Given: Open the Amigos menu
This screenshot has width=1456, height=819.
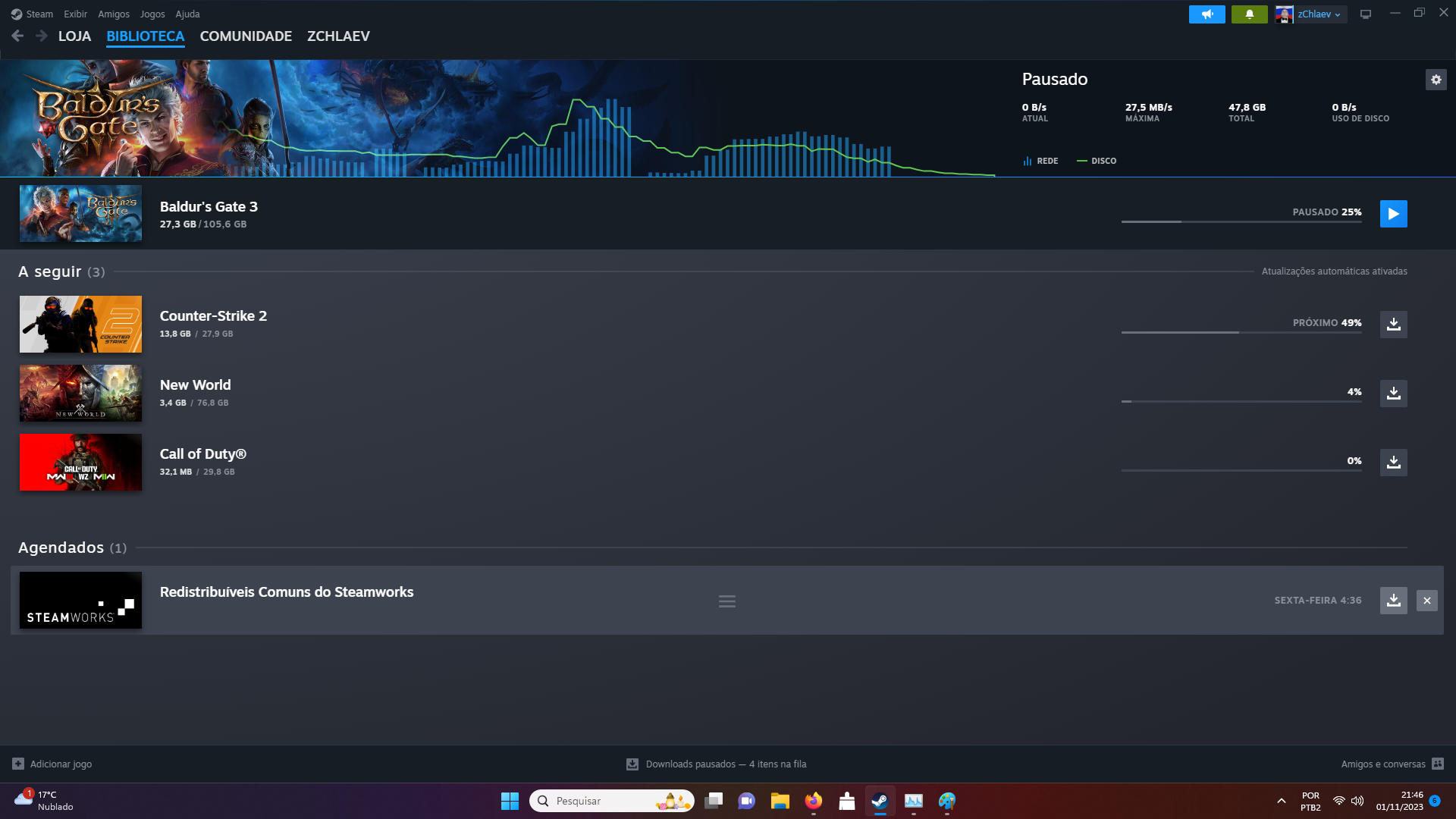Looking at the screenshot, I should click(x=114, y=14).
